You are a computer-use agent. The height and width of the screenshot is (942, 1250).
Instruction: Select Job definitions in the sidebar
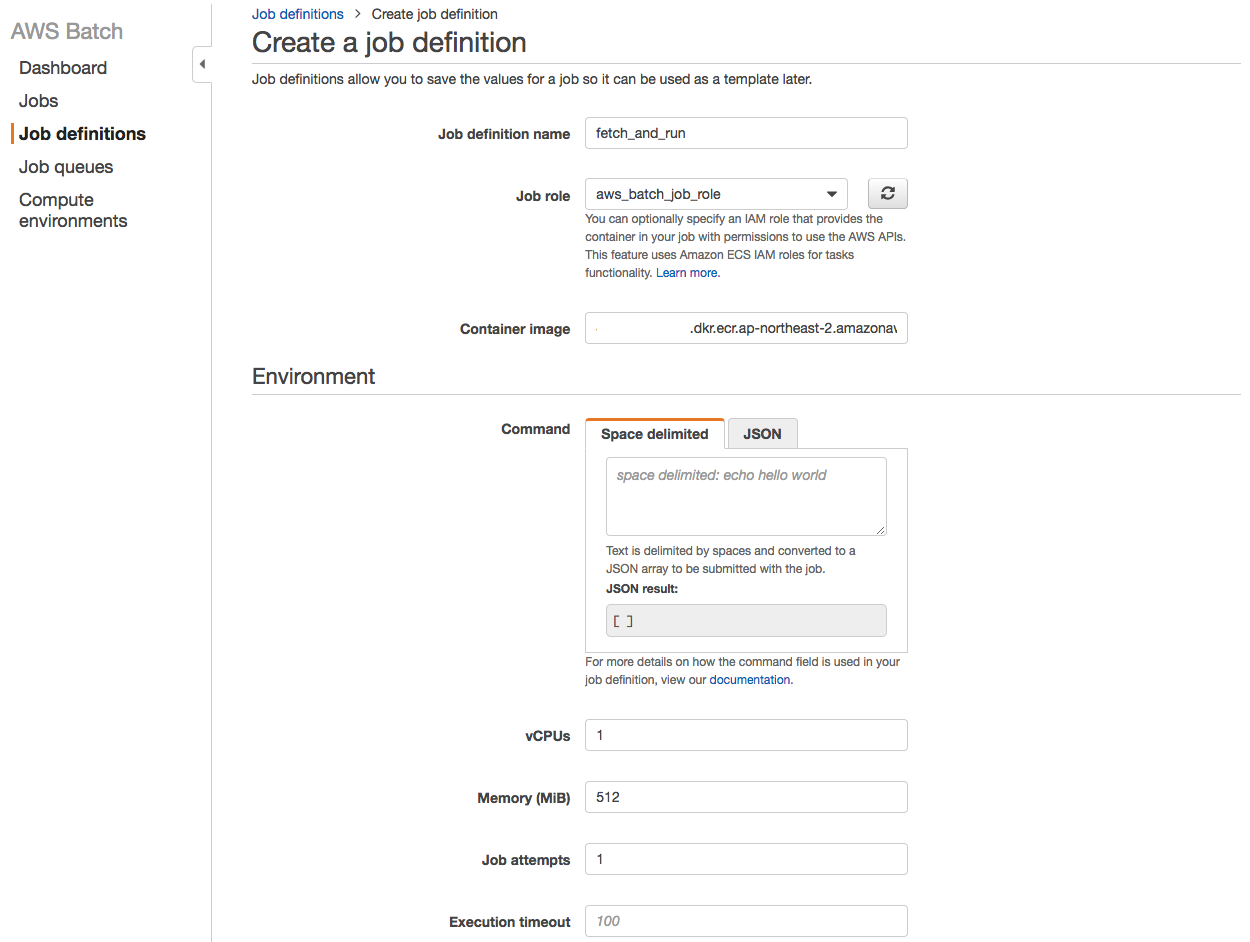coord(82,134)
